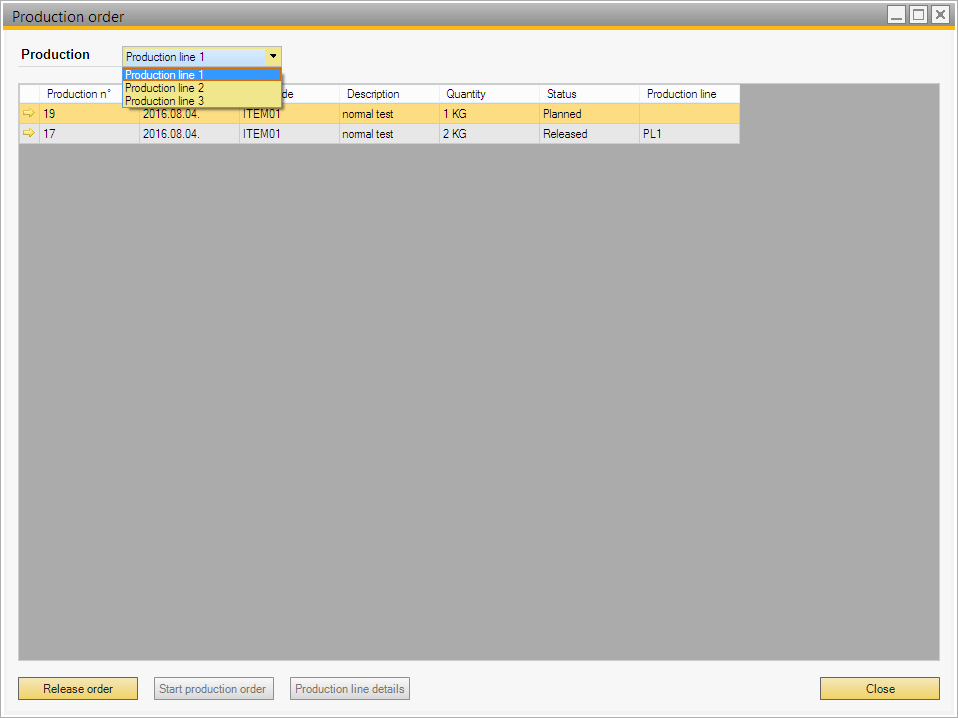Viewport: 958px width, 718px height.
Task: Click the PL1 production line cell
Action: pyautogui.click(x=688, y=134)
